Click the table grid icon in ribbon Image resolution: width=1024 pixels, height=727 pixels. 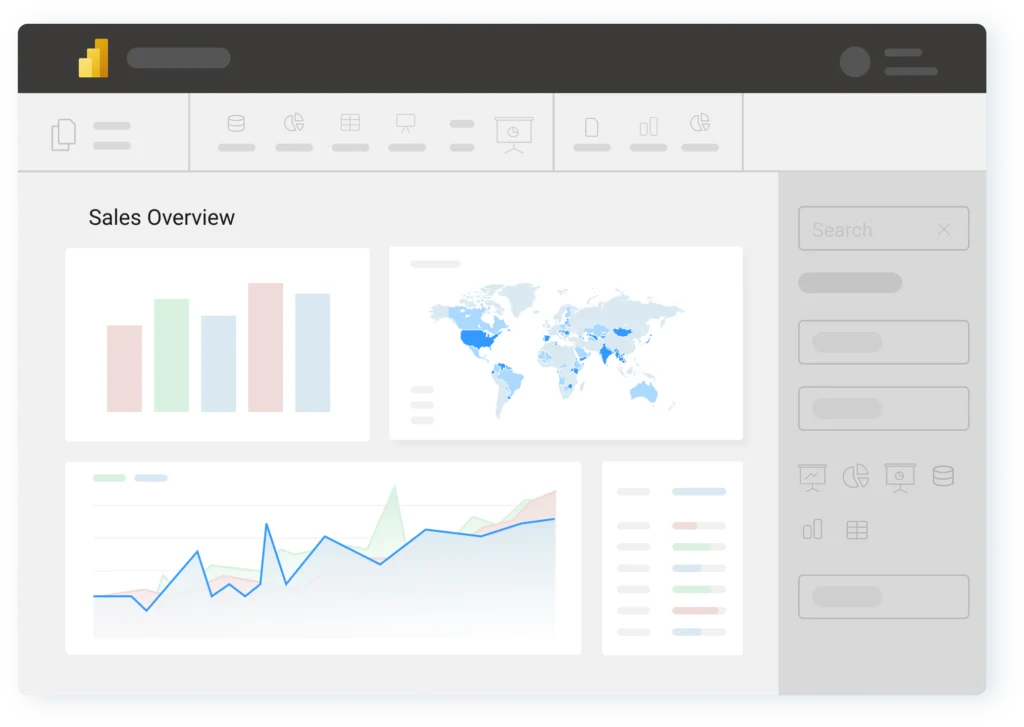coord(350,123)
